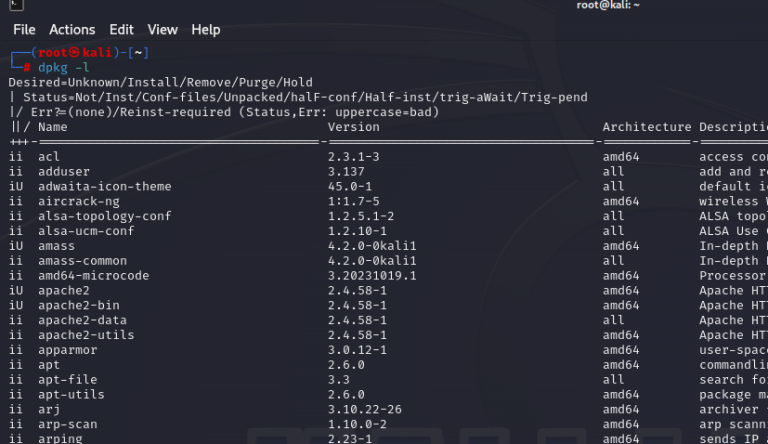
Task: Click the package name 'arj'
Action: coord(49,410)
